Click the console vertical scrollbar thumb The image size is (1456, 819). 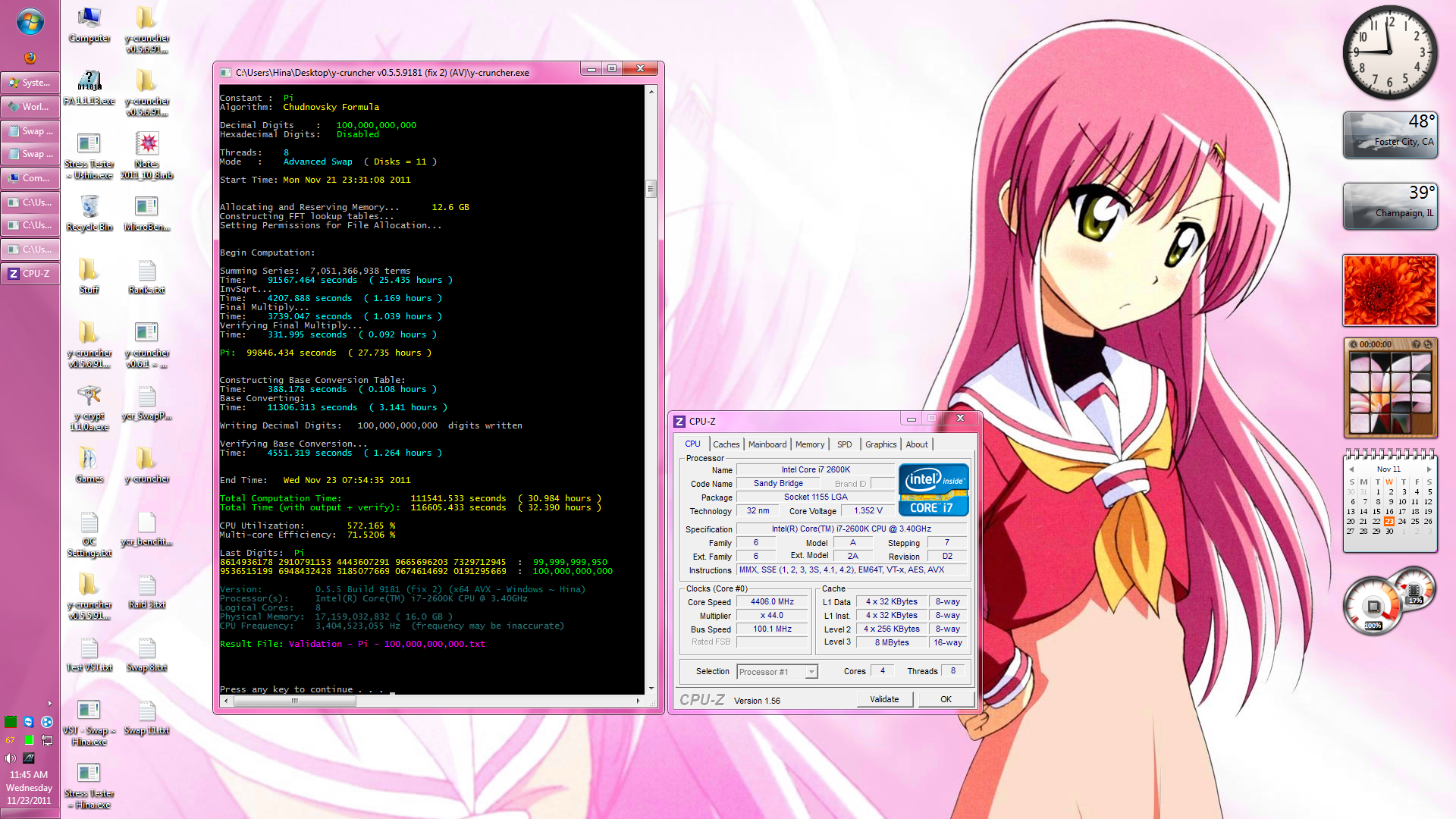pos(651,188)
